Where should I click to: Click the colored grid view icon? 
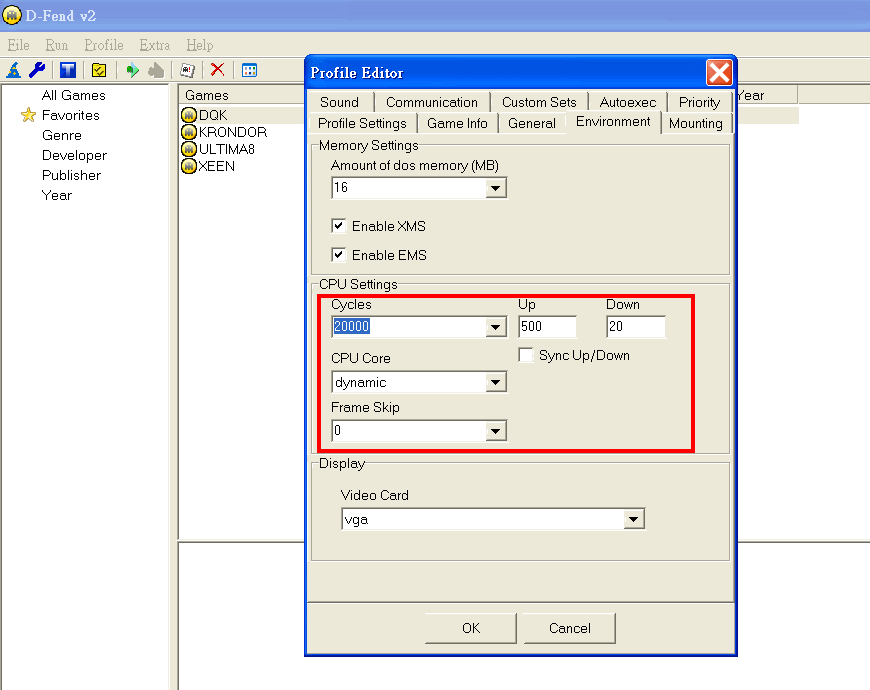(x=250, y=70)
